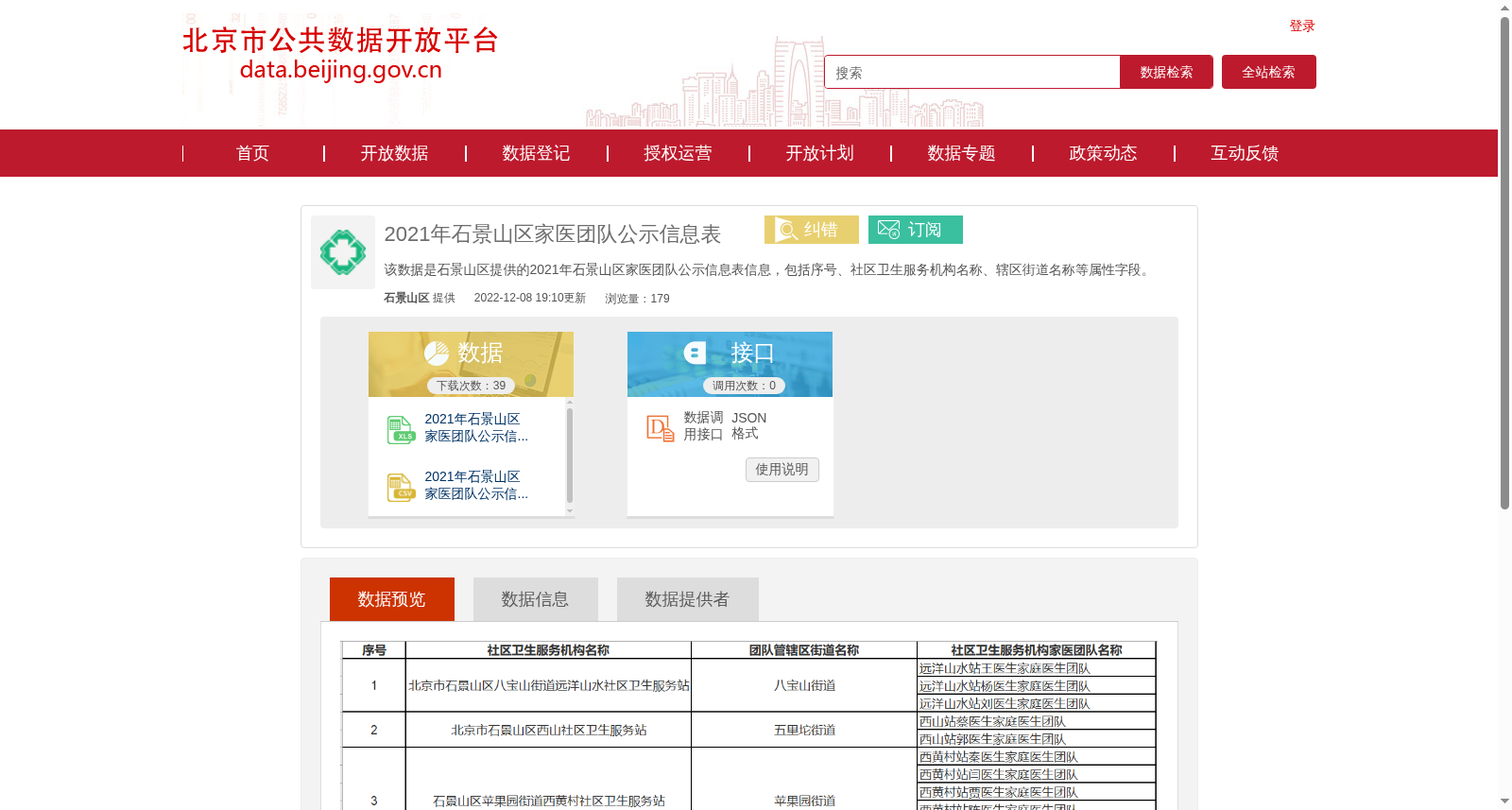Open the 互动反馈 navigation item

tap(1245, 153)
